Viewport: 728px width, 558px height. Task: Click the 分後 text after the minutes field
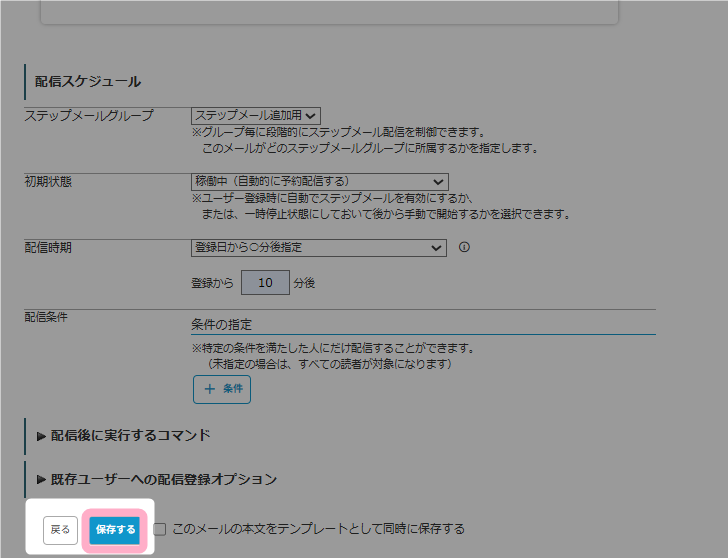[304, 283]
